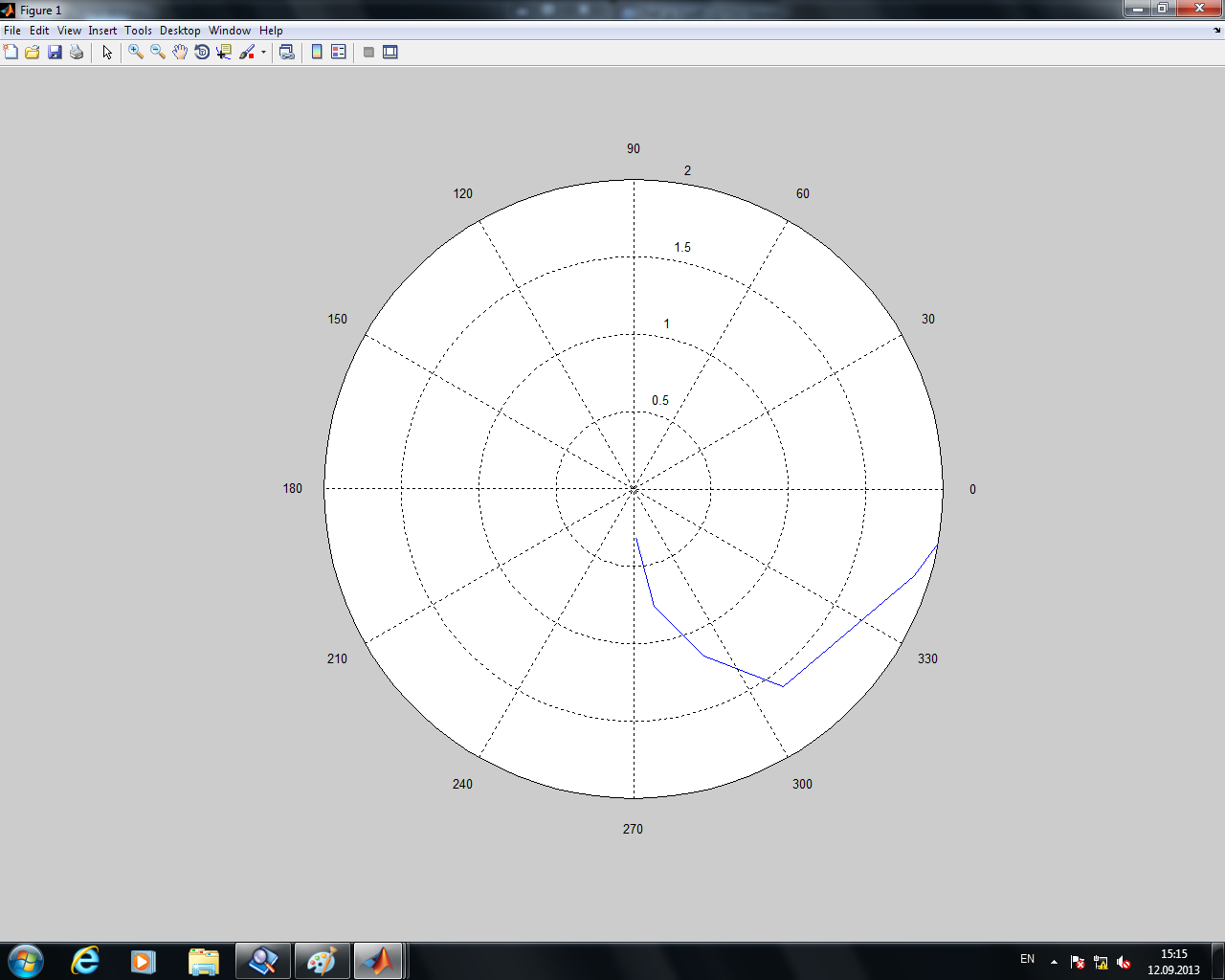
Task: Enable the Rotate 3D tool
Action: click(x=202, y=52)
